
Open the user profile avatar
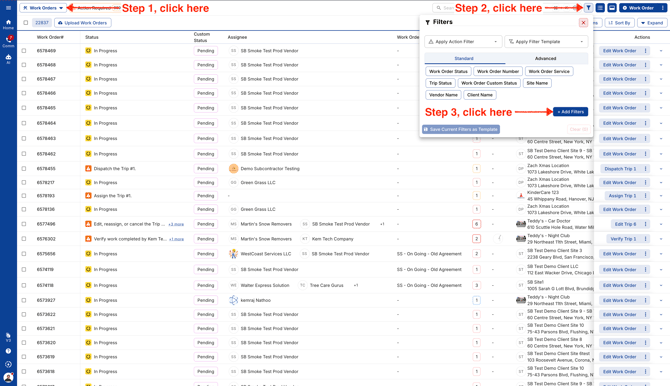coord(8,377)
